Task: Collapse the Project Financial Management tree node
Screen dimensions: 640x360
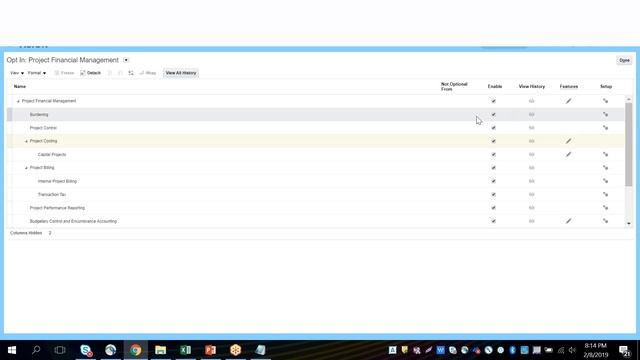Action: [18, 101]
